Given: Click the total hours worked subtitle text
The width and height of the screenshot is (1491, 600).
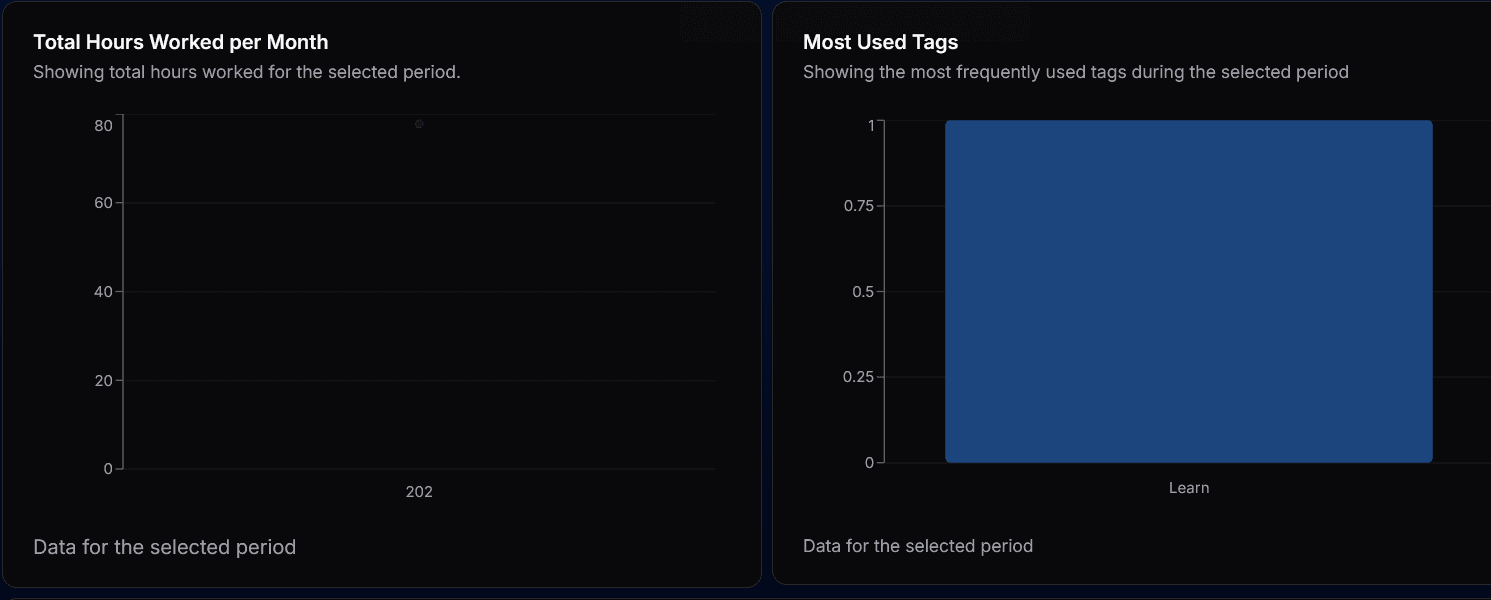Looking at the screenshot, I should (247, 72).
